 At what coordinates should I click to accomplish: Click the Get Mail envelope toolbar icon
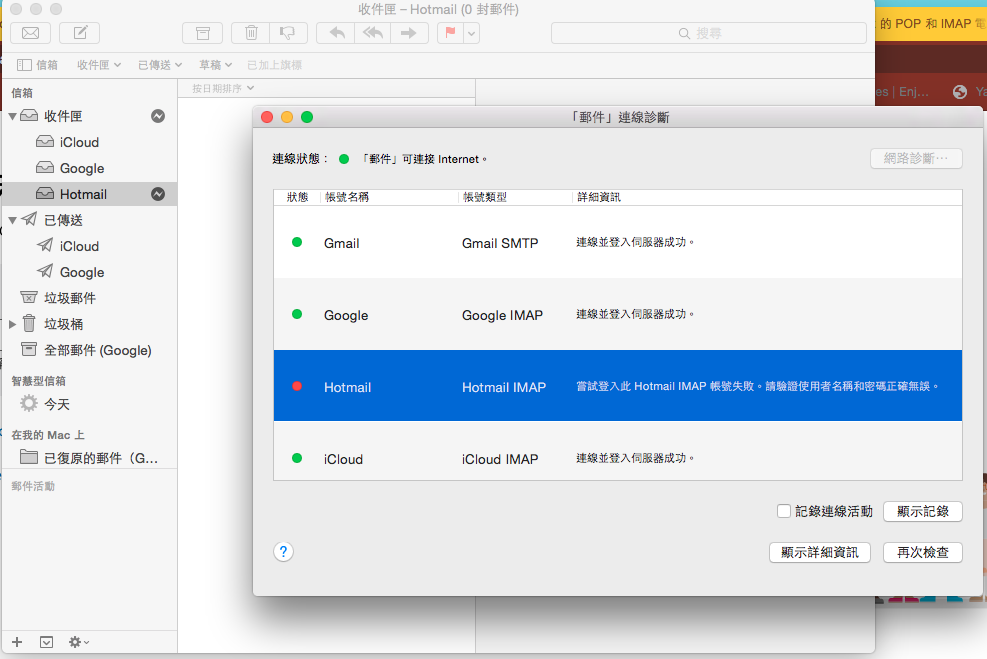pyautogui.click(x=30, y=33)
